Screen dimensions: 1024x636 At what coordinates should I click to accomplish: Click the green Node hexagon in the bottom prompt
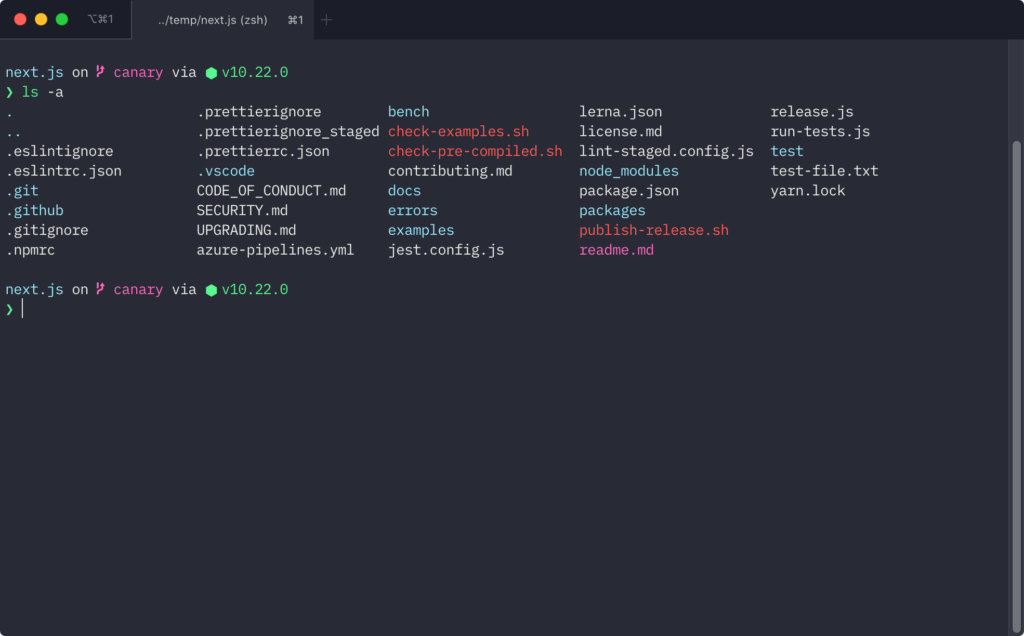[x=211, y=290]
